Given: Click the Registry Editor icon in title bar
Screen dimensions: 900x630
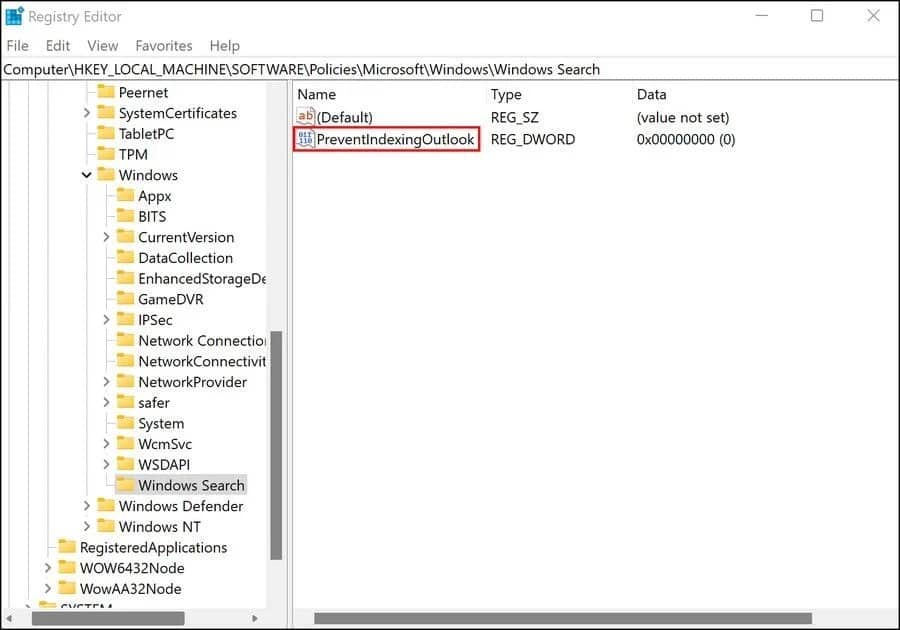Looking at the screenshot, I should [13, 16].
